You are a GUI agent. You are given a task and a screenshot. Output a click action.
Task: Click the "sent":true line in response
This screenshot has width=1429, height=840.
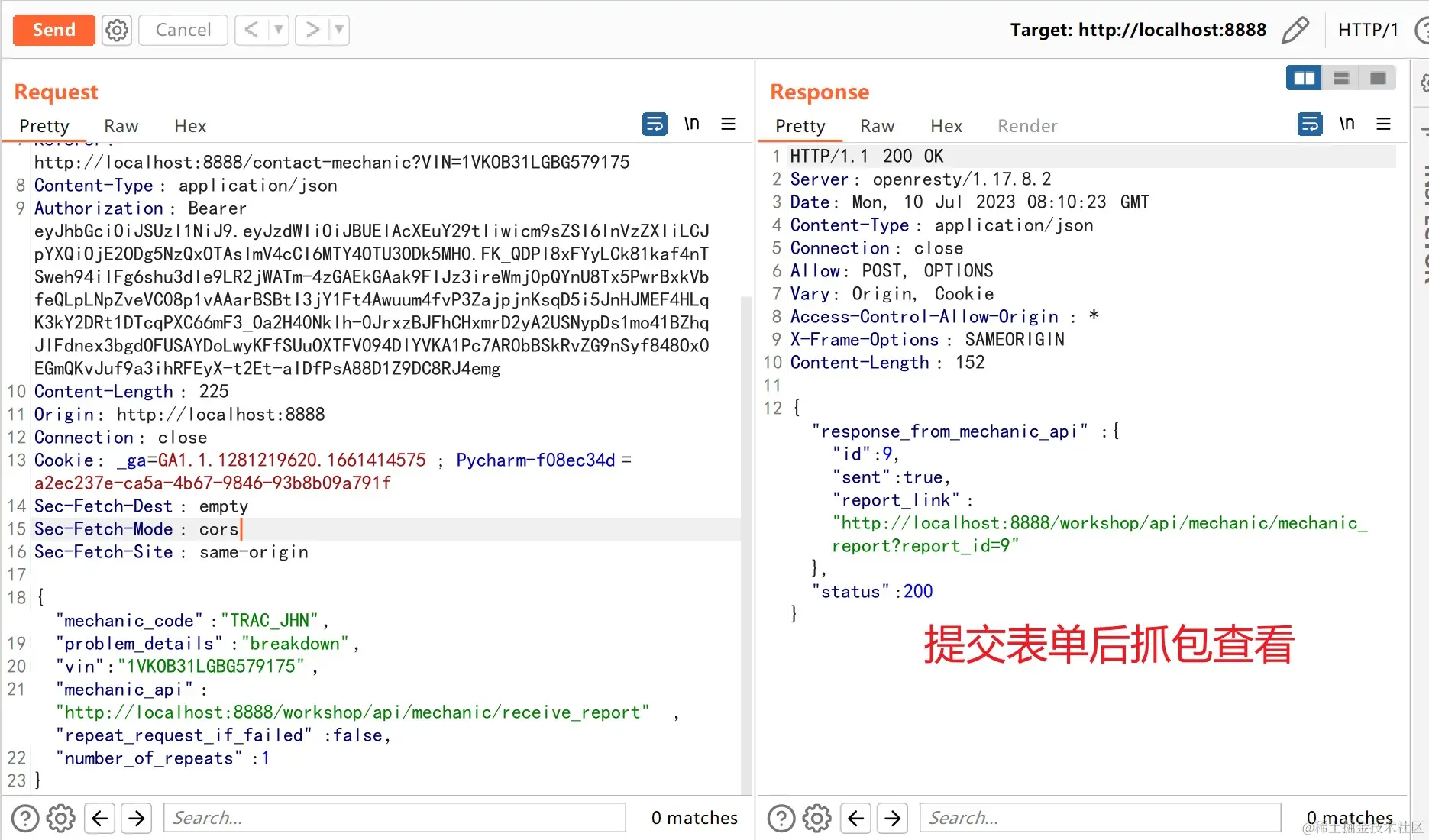point(891,477)
